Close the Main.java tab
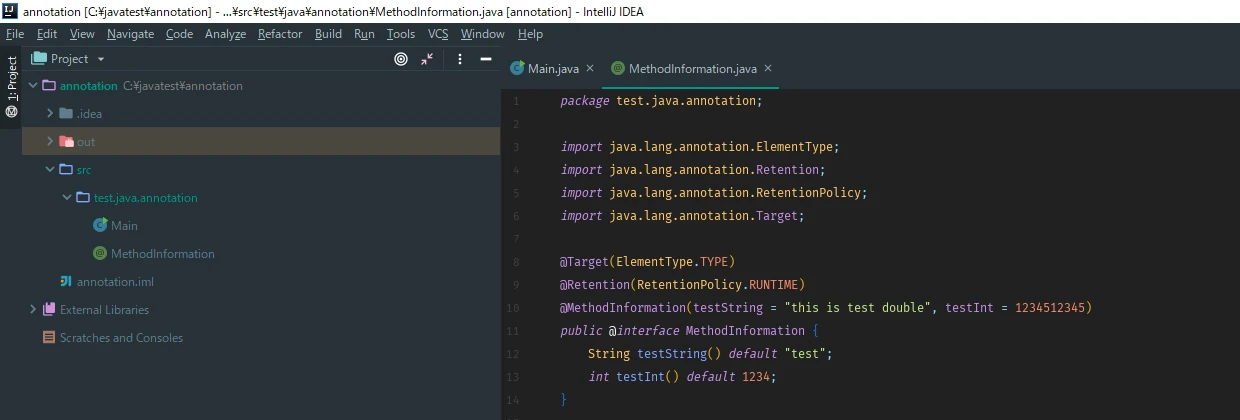The image size is (1240, 420). coord(590,69)
